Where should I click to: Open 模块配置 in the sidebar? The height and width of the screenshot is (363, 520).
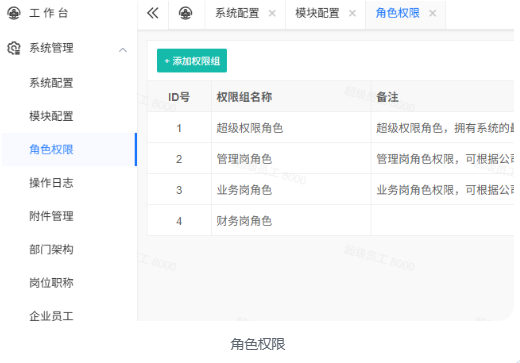[51, 116]
